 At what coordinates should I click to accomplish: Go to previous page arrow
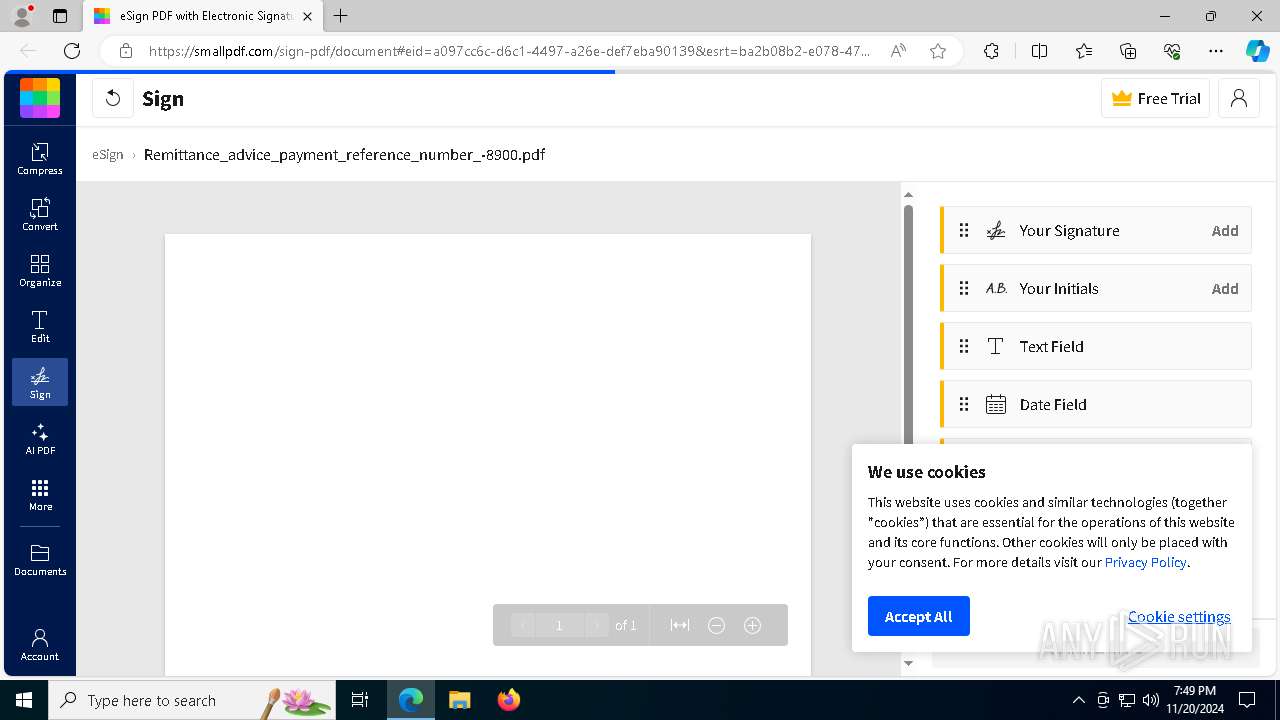point(523,625)
